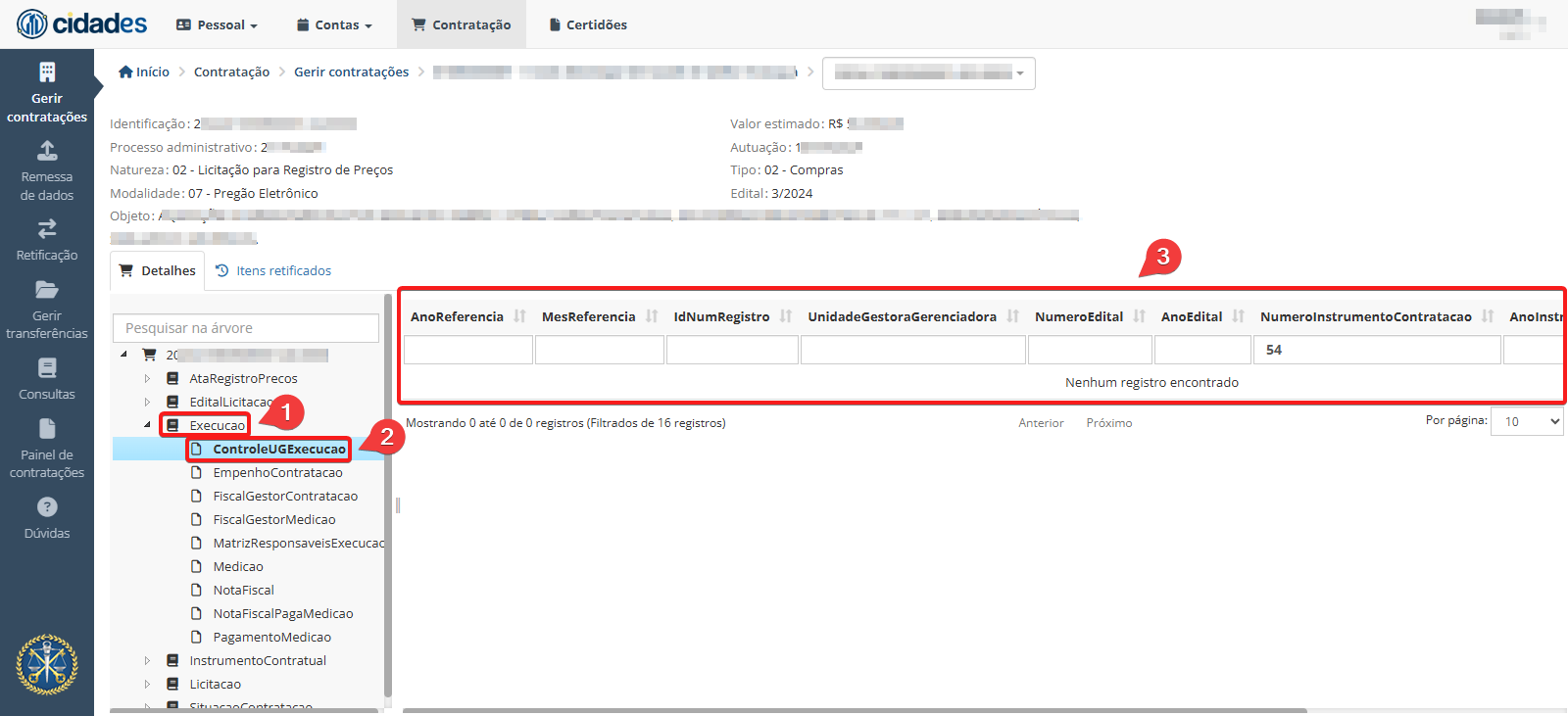The height and width of the screenshot is (716, 1568).
Task: Go to the Gerir contratações breadcrumb
Action: 351,72
